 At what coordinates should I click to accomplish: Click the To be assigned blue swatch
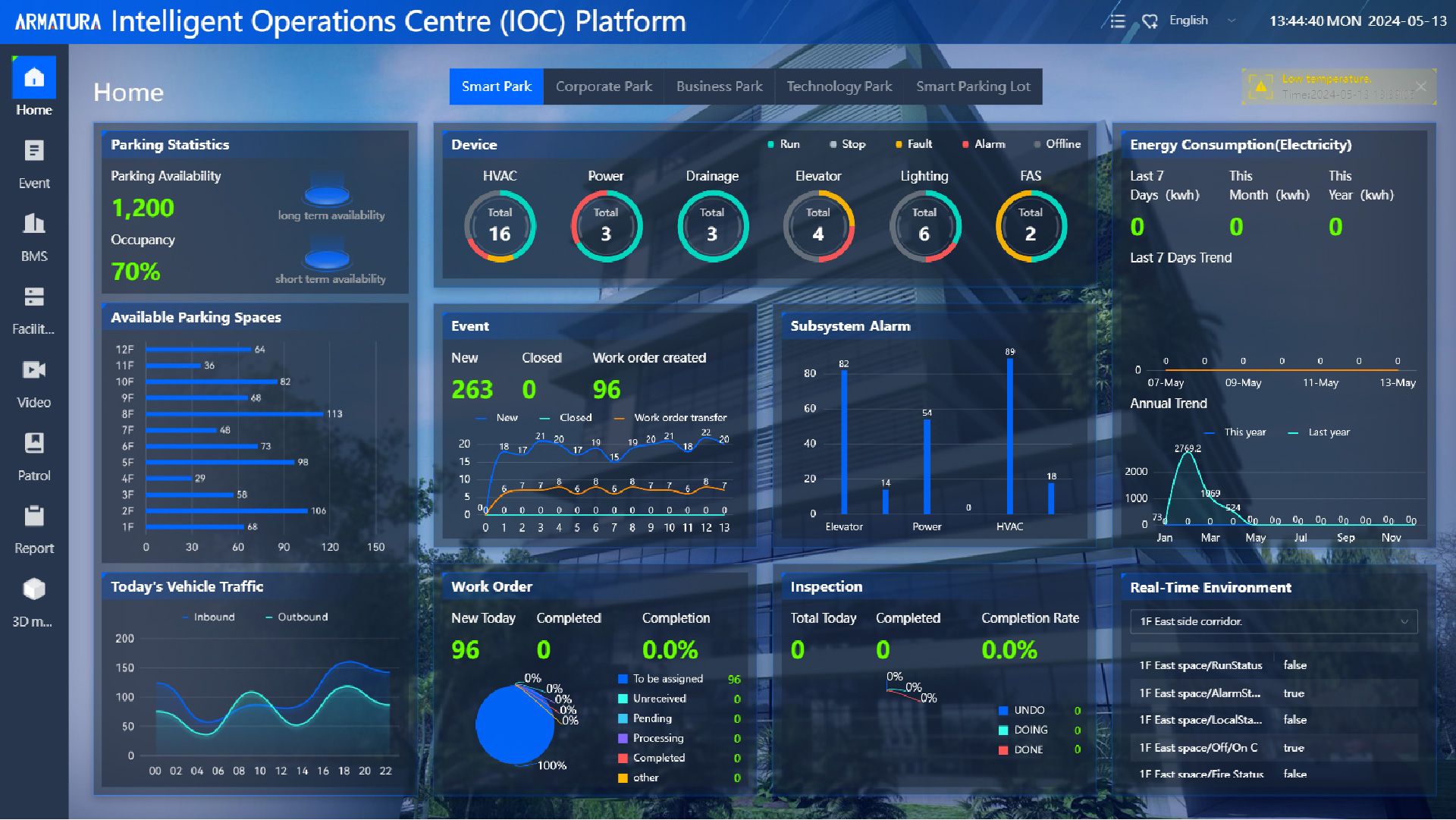tap(623, 680)
